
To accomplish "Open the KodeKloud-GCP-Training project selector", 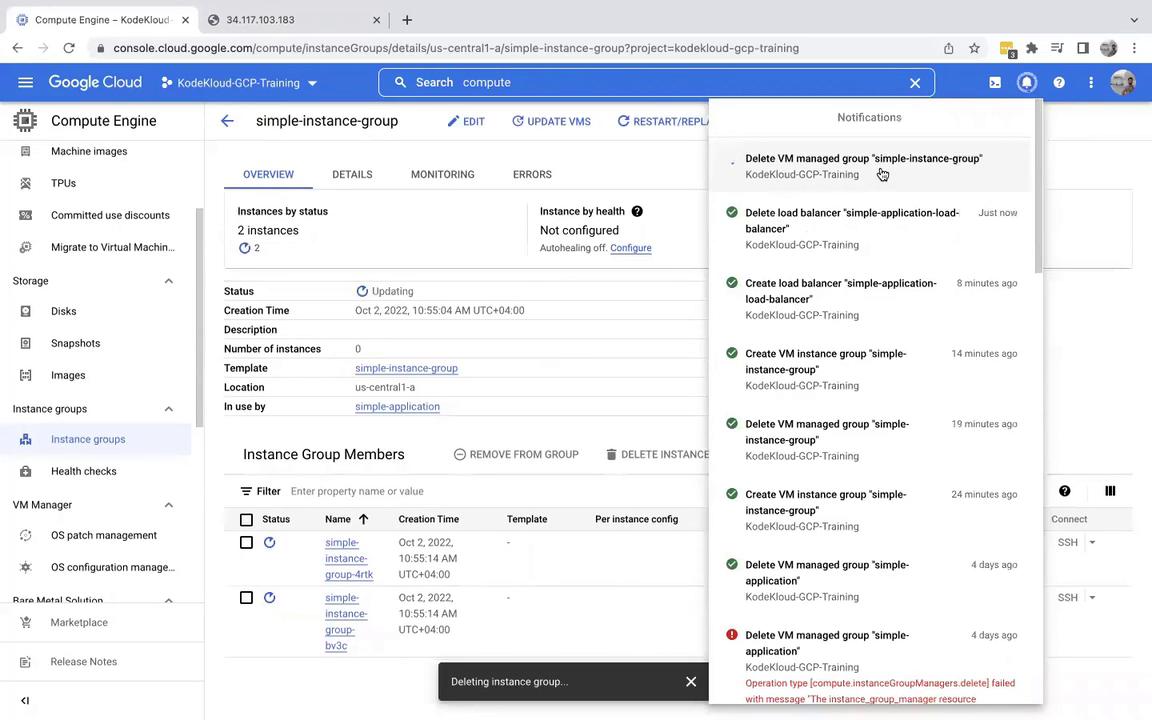I will coord(239,83).
